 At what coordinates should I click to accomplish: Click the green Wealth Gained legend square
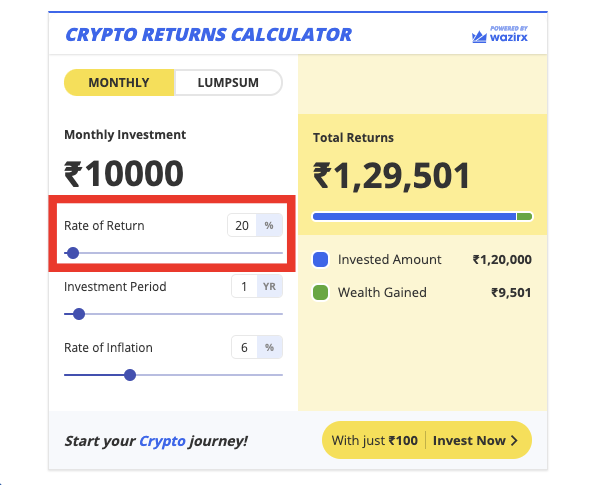320,292
